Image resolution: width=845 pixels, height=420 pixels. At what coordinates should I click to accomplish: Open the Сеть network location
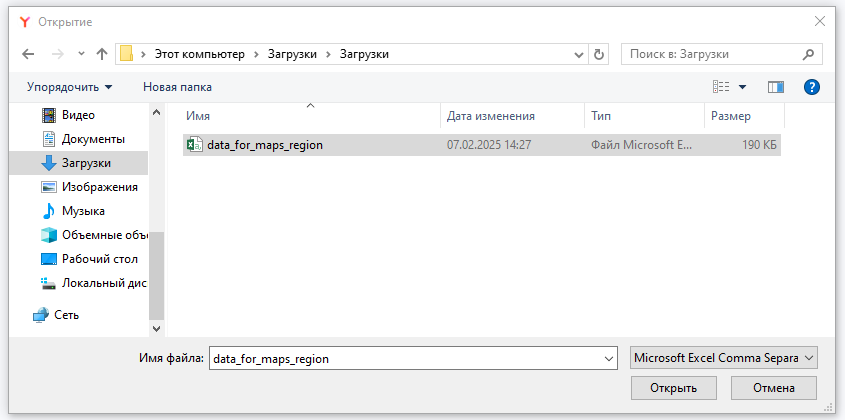tap(66, 314)
